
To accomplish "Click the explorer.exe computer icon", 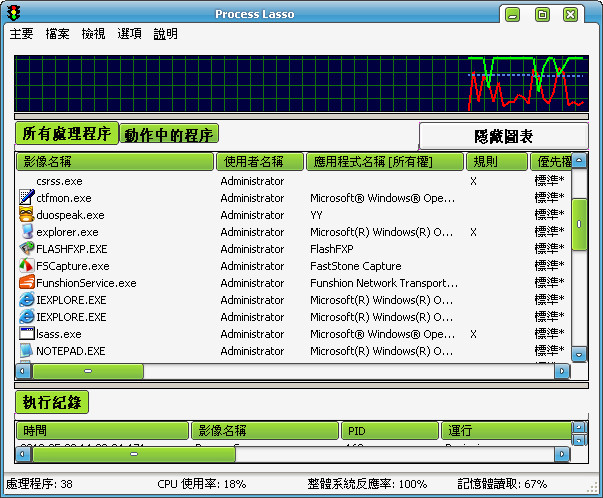I will (27, 231).
